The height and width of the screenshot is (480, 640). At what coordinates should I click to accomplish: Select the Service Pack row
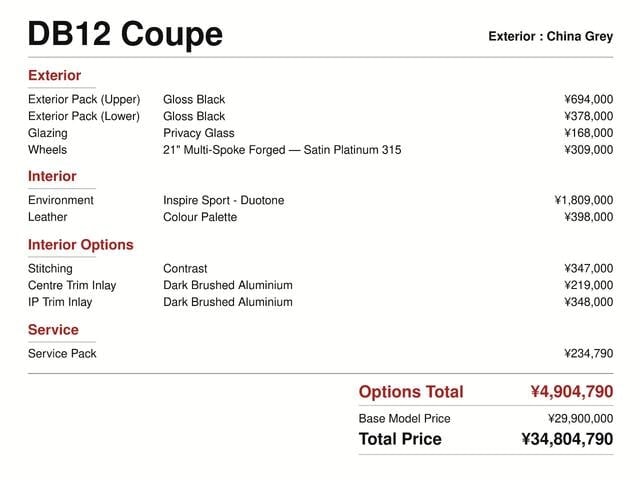[320, 353]
